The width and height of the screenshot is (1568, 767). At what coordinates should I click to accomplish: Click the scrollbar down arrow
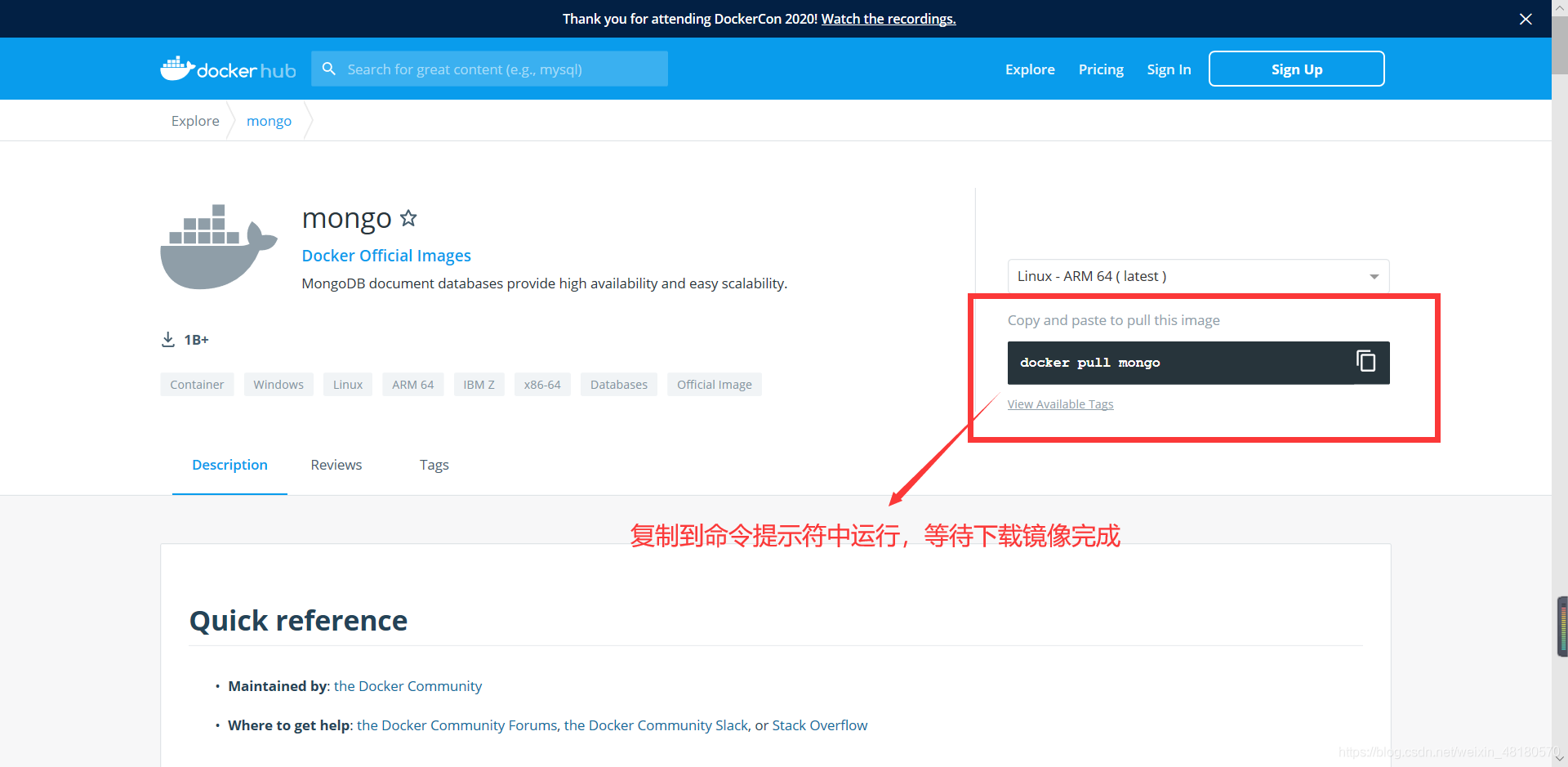coord(1560,759)
